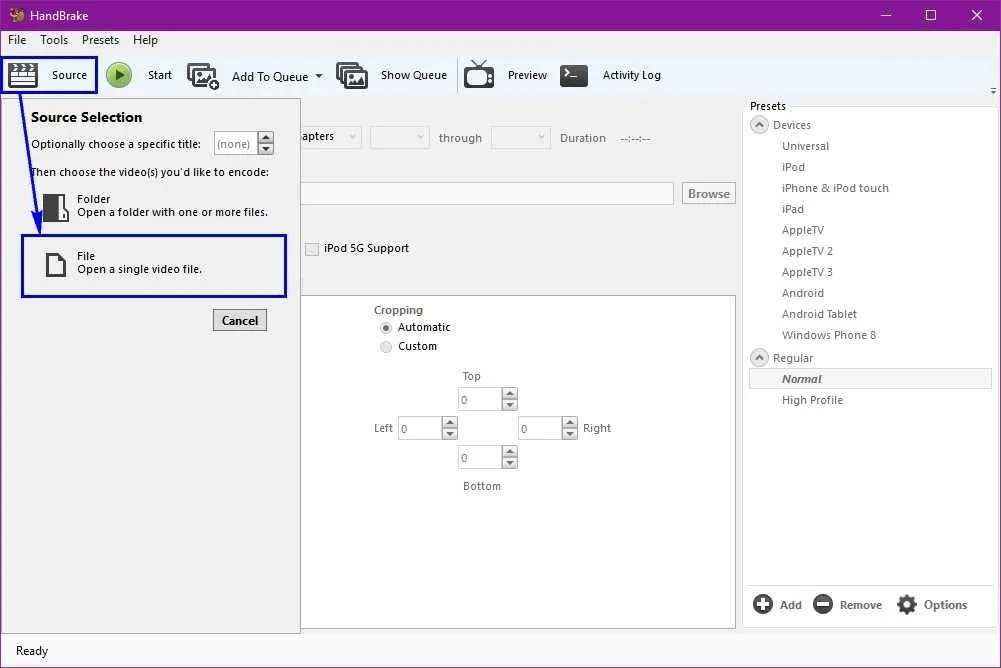Select the Custom cropping radio button
This screenshot has height=668, width=1001.
coord(386,347)
